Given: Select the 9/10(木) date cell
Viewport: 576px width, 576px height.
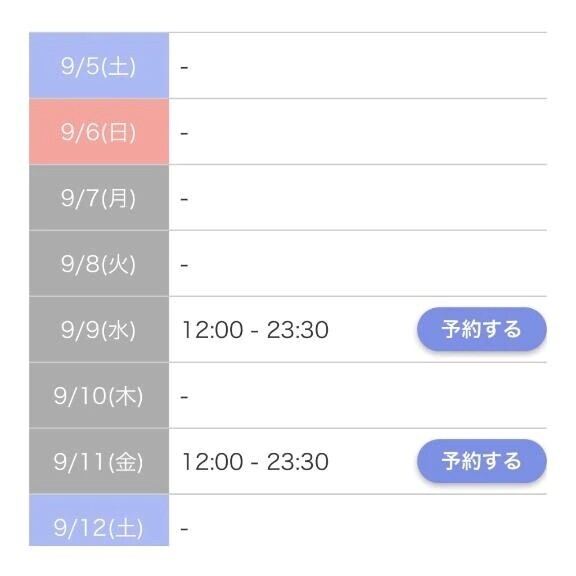Looking at the screenshot, I should [x=99, y=395].
